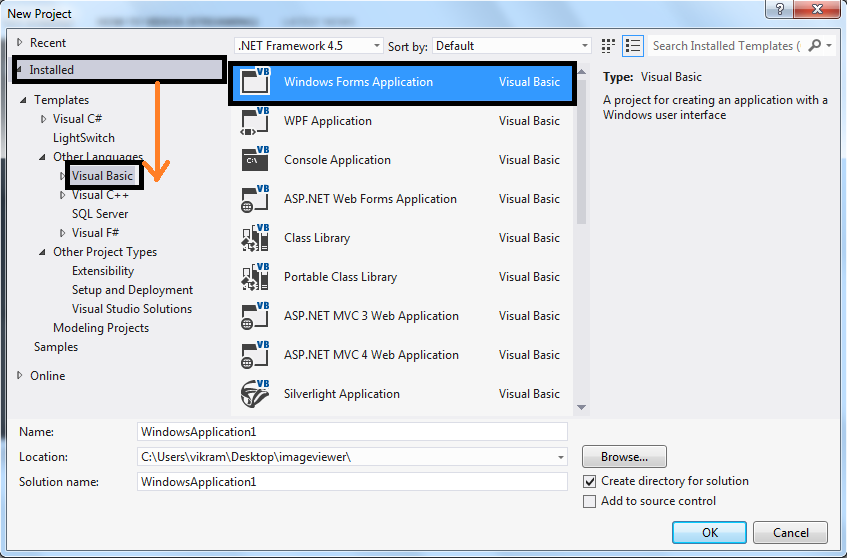Select the Class Library template icon
Screen dimensions: 847x558
tap(255, 238)
